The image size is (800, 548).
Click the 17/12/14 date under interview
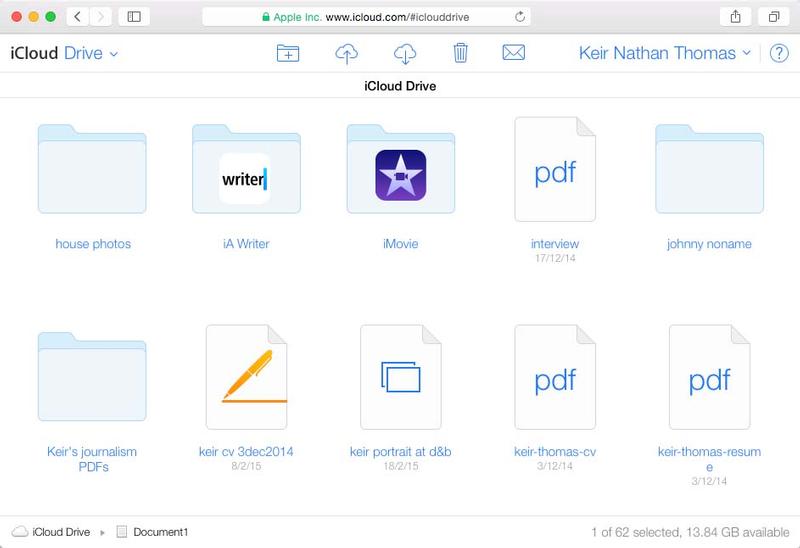click(555, 258)
